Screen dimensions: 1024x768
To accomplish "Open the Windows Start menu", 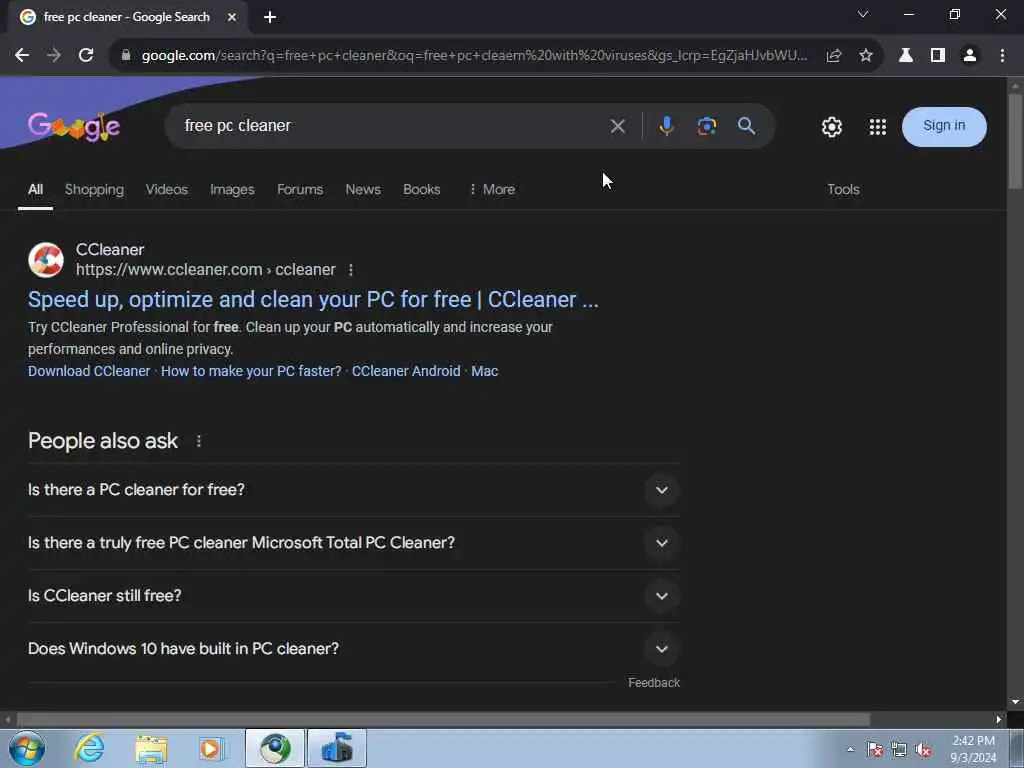I will pyautogui.click(x=27, y=748).
